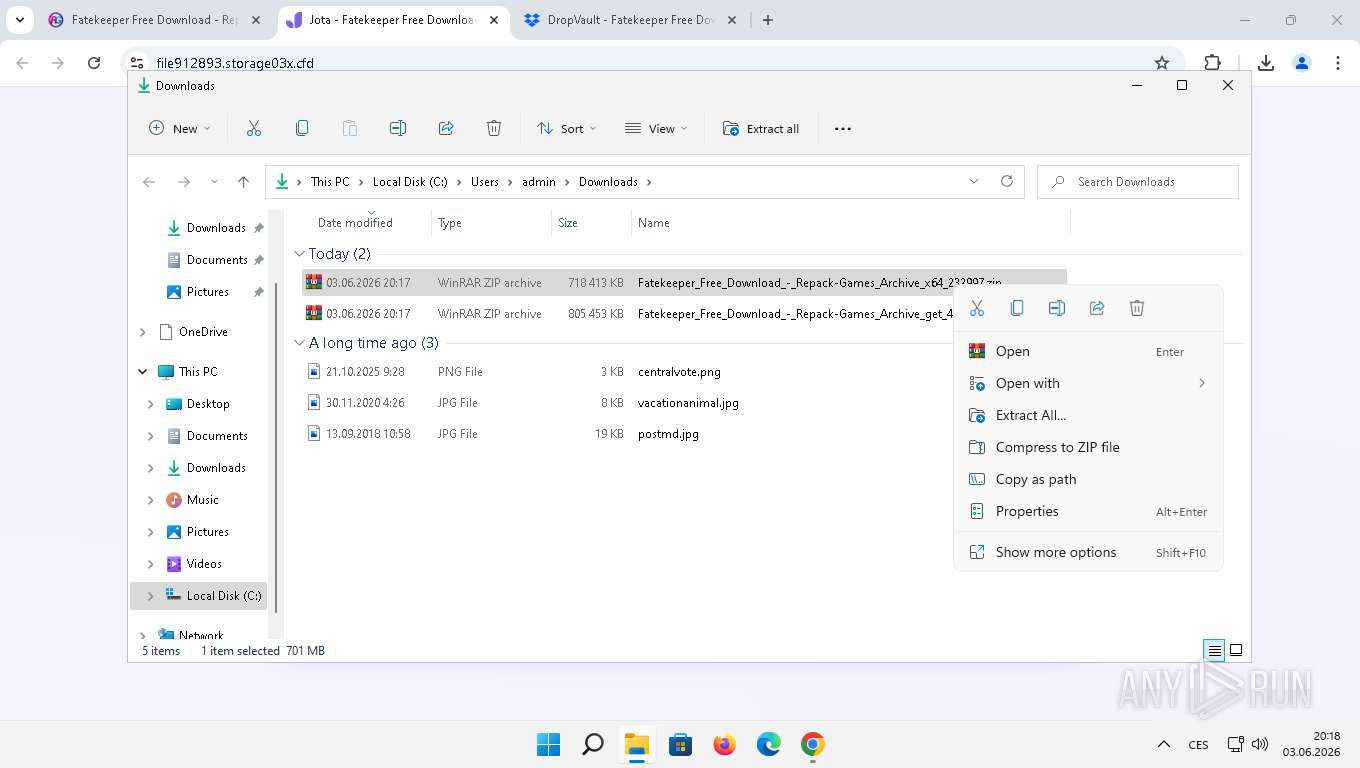Go up one folder level
1360x768 pixels.
(243, 182)
